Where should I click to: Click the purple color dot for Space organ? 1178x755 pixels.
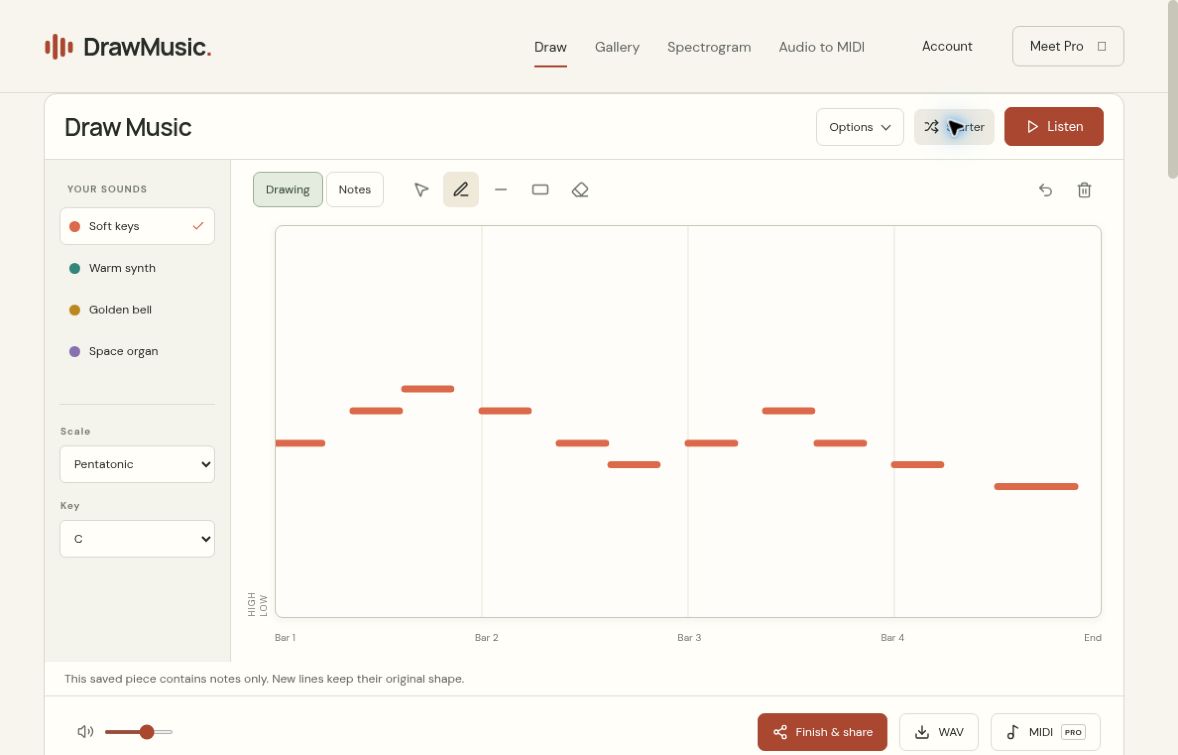tap(74, 351)
